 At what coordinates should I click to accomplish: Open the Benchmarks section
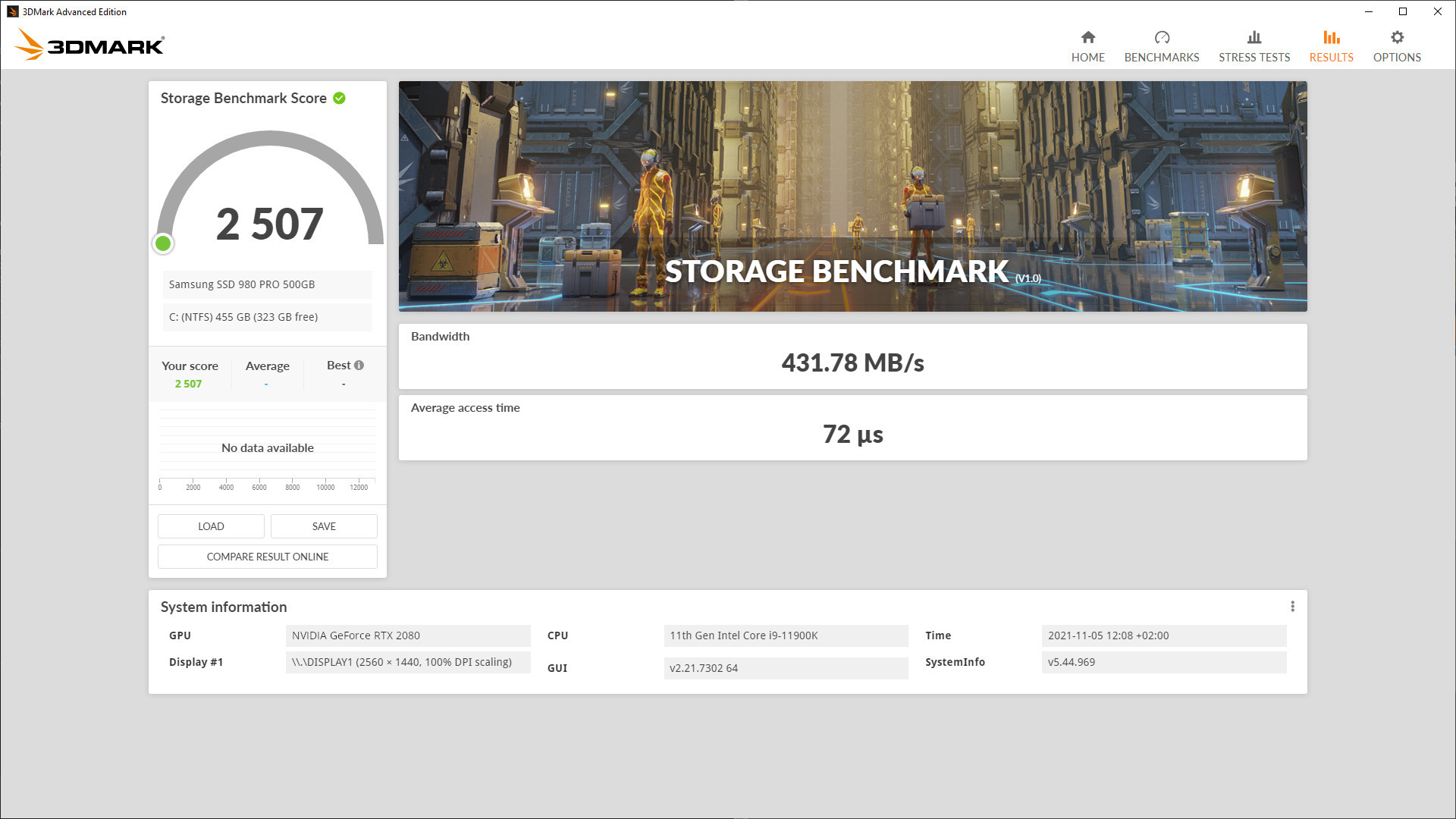pyautogui.click(x=1162, y=44)
